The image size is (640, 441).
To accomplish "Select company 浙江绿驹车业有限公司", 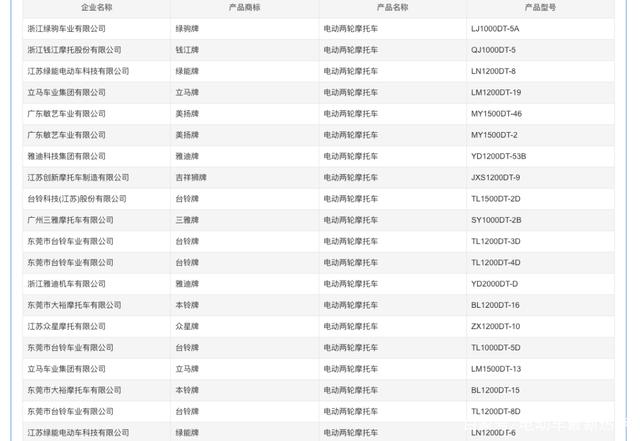I will point(66,28).
